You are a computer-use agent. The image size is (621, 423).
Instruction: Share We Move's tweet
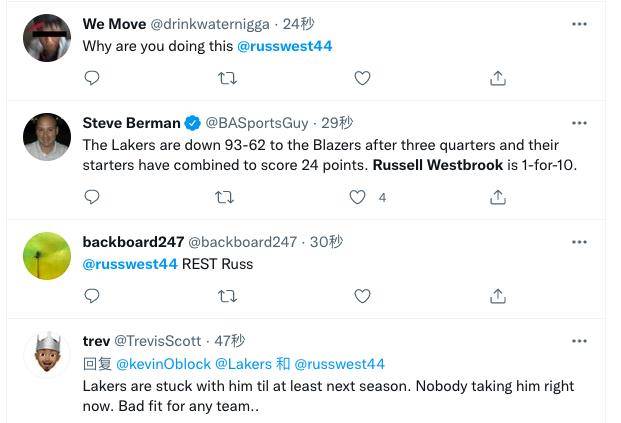pos(498,78)
